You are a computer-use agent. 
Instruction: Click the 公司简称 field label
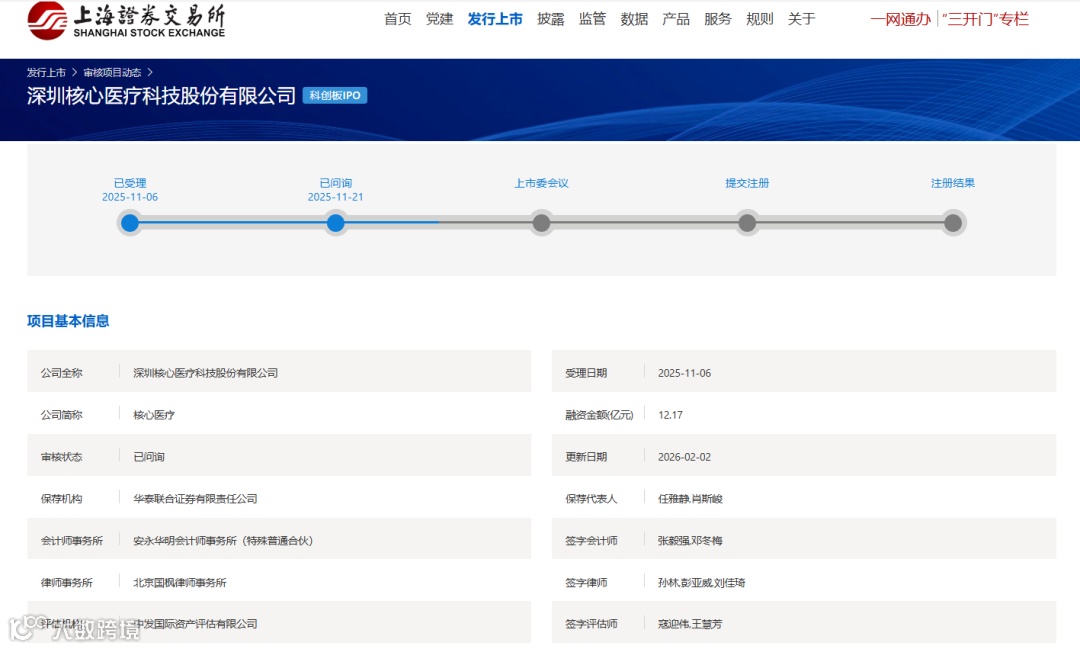[x=61, y=415]
